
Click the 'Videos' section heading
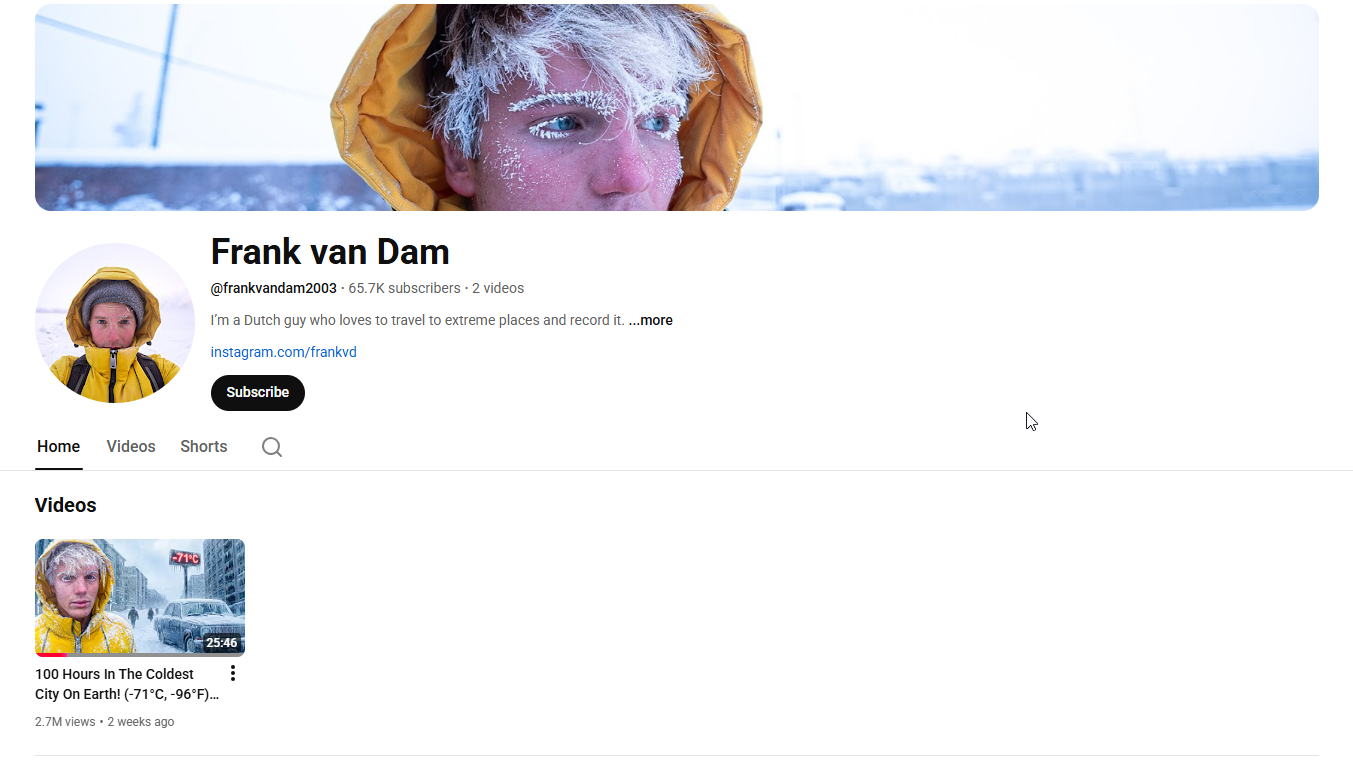(x=66, y=505)
